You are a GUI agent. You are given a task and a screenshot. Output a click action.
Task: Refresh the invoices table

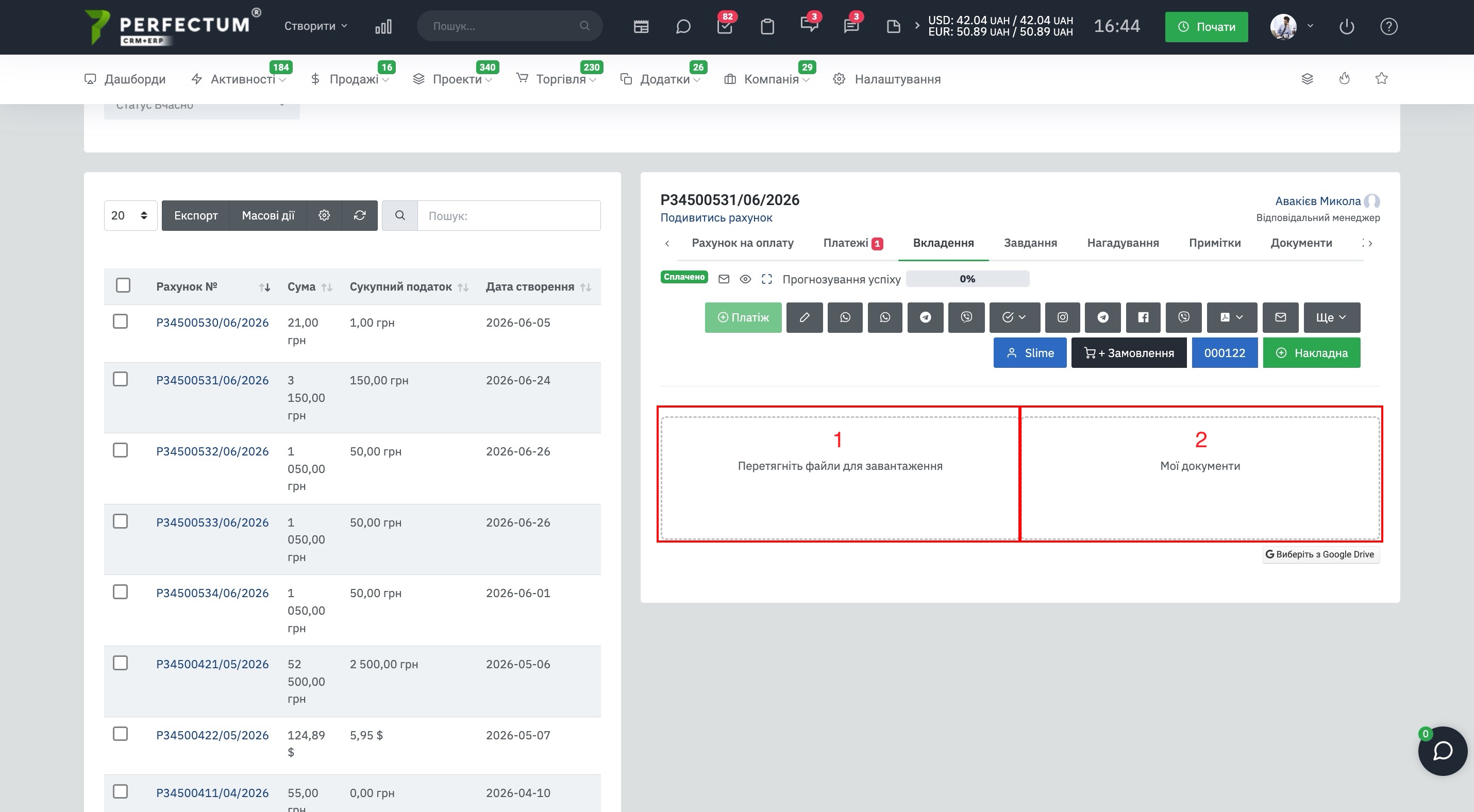coord(359,215)
